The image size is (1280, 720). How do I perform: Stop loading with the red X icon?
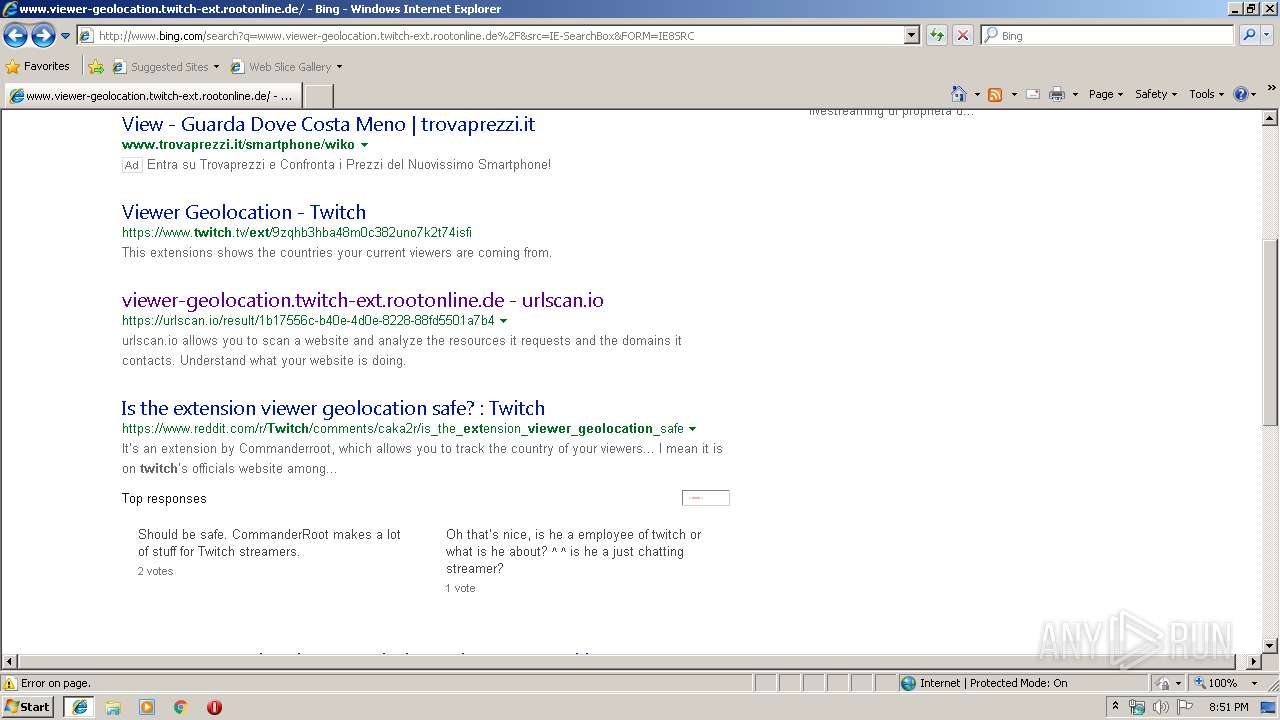963,36
